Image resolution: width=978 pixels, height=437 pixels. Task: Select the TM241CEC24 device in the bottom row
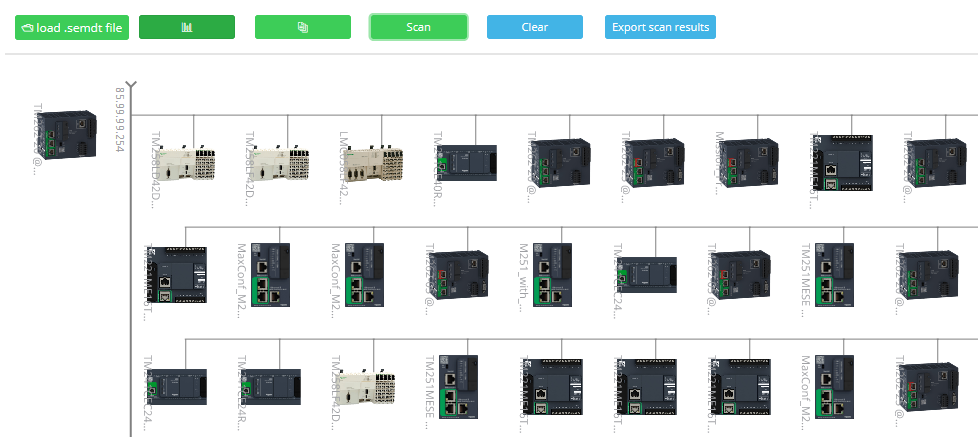coord(178,387)
